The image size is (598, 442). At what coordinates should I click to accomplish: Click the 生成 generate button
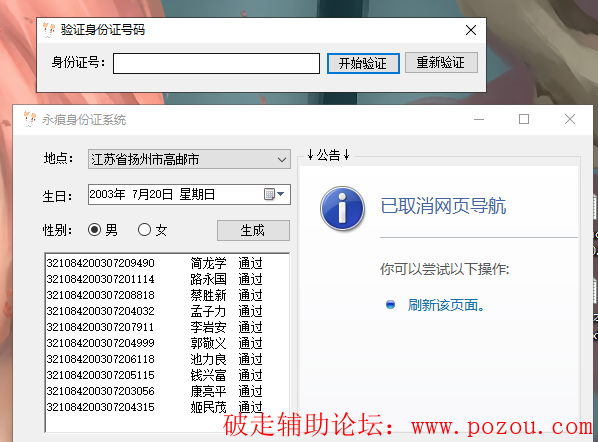click(x=253, y=230)
